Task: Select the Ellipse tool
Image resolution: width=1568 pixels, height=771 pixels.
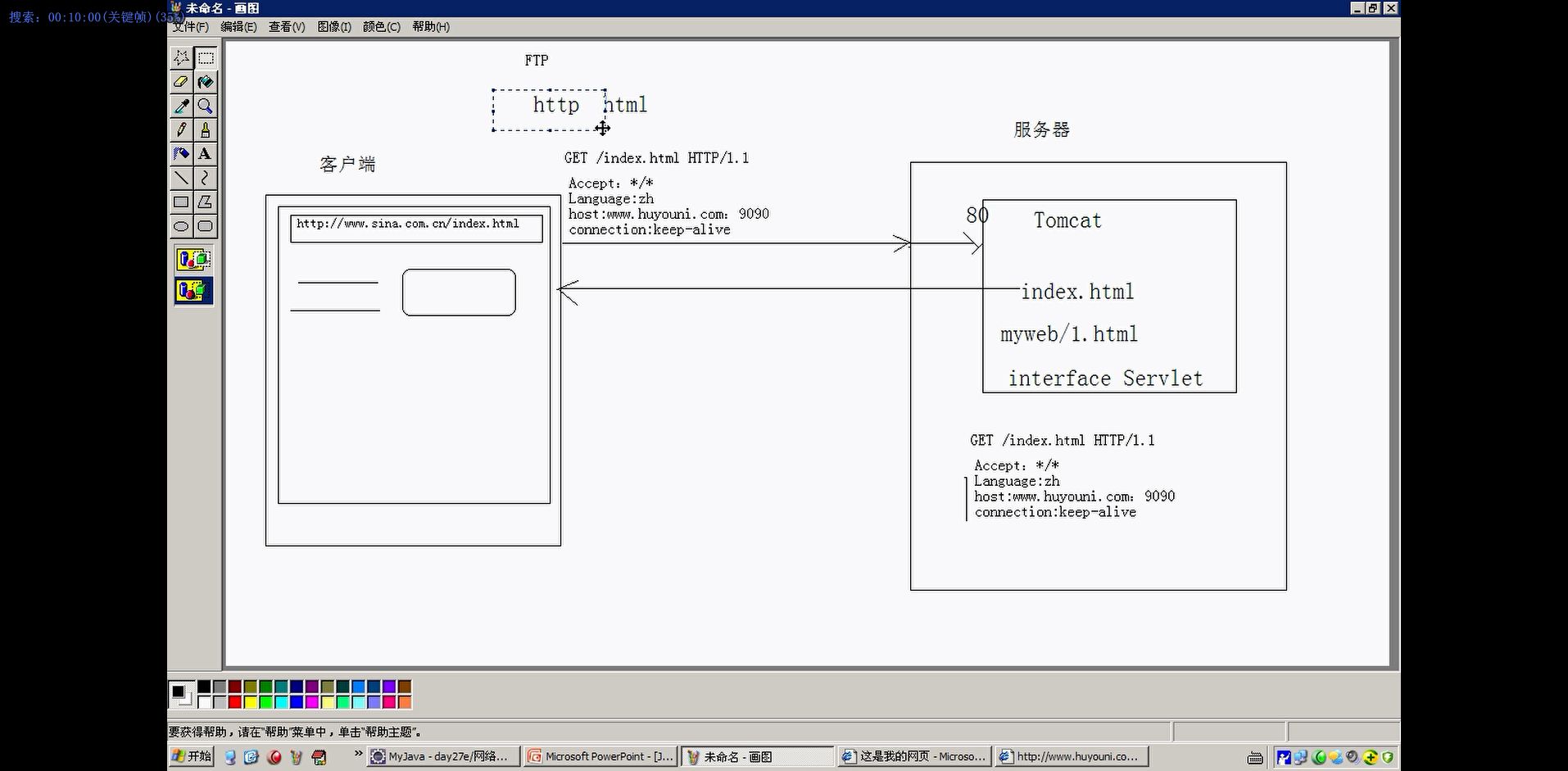Action: pos(182,226)
